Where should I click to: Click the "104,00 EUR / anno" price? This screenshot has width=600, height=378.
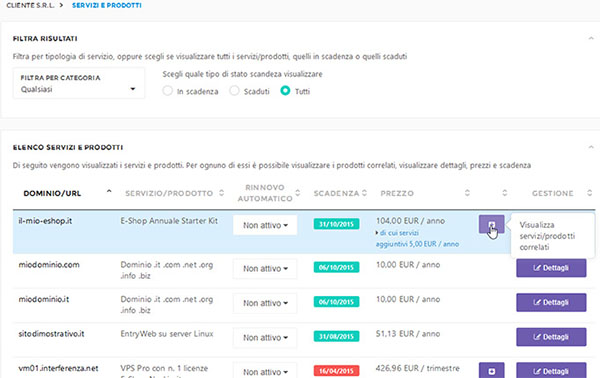(411, 221)
